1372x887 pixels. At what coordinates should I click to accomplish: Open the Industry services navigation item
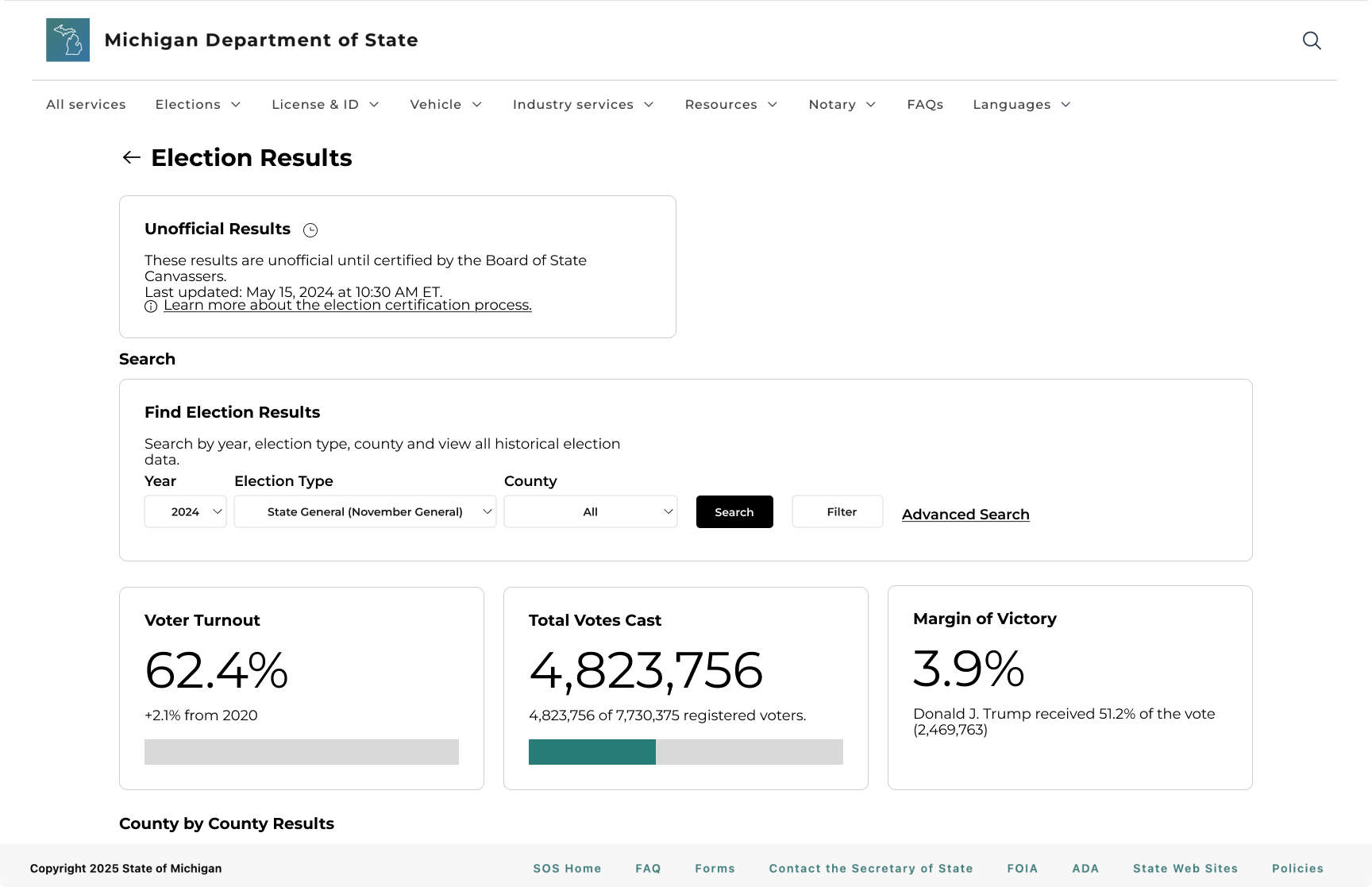[573, 105]
